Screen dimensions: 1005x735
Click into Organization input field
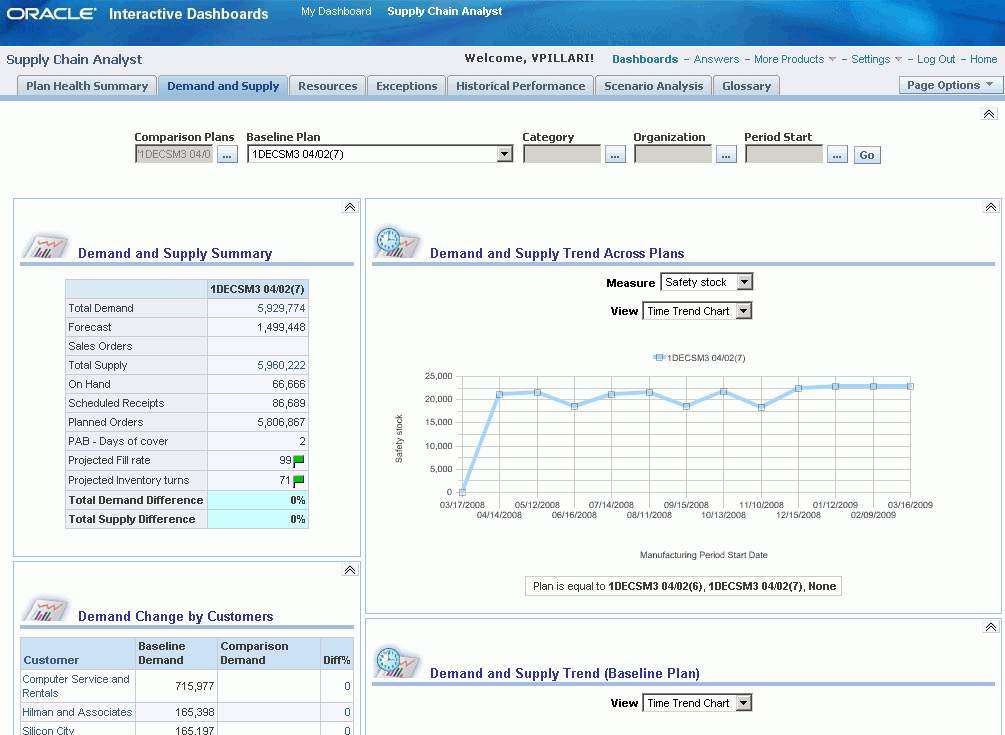tap(673, 154)
